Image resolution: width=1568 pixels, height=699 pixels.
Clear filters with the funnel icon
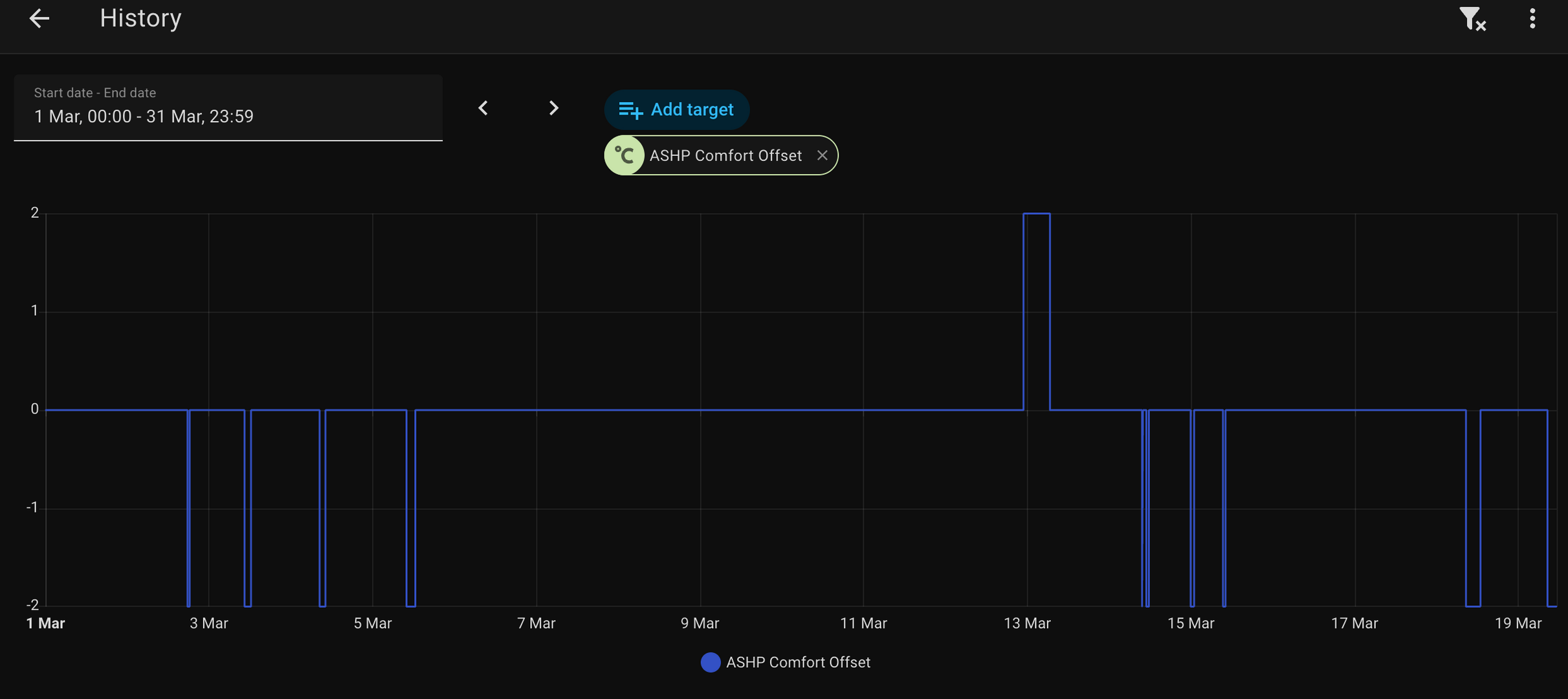click(1472, 19)
